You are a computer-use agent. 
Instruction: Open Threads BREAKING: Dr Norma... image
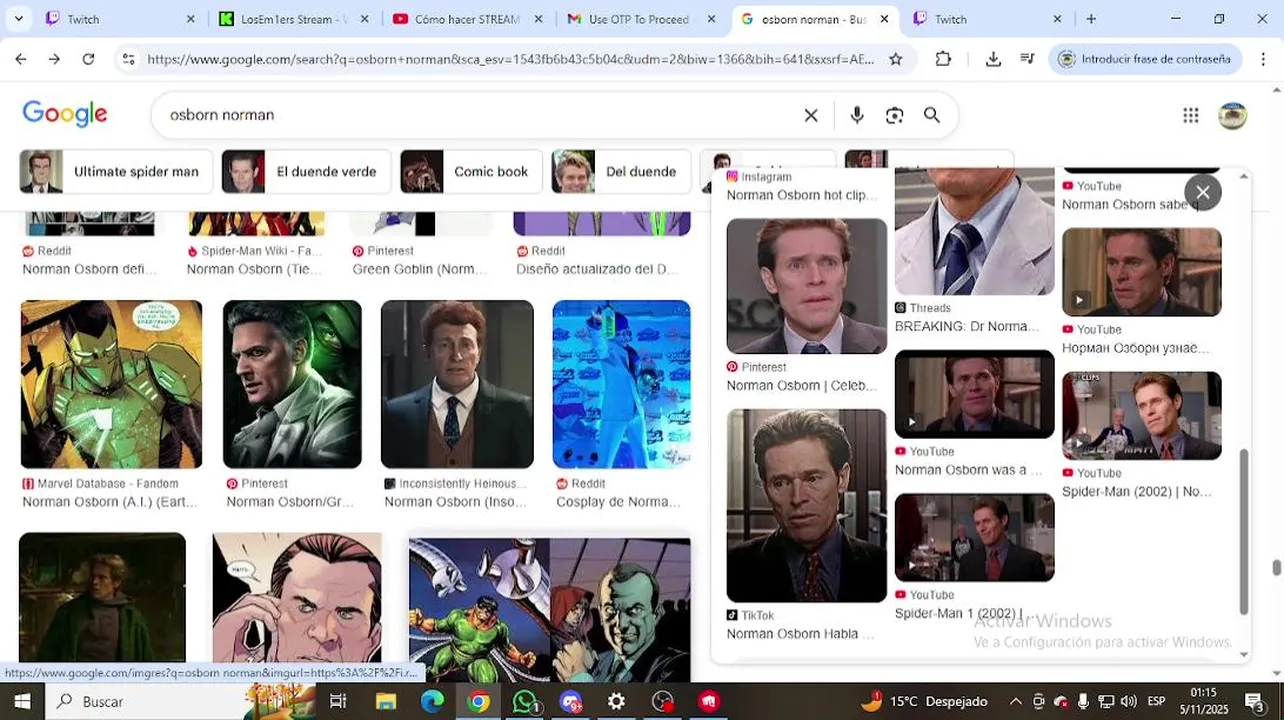[x=974, y=232]
